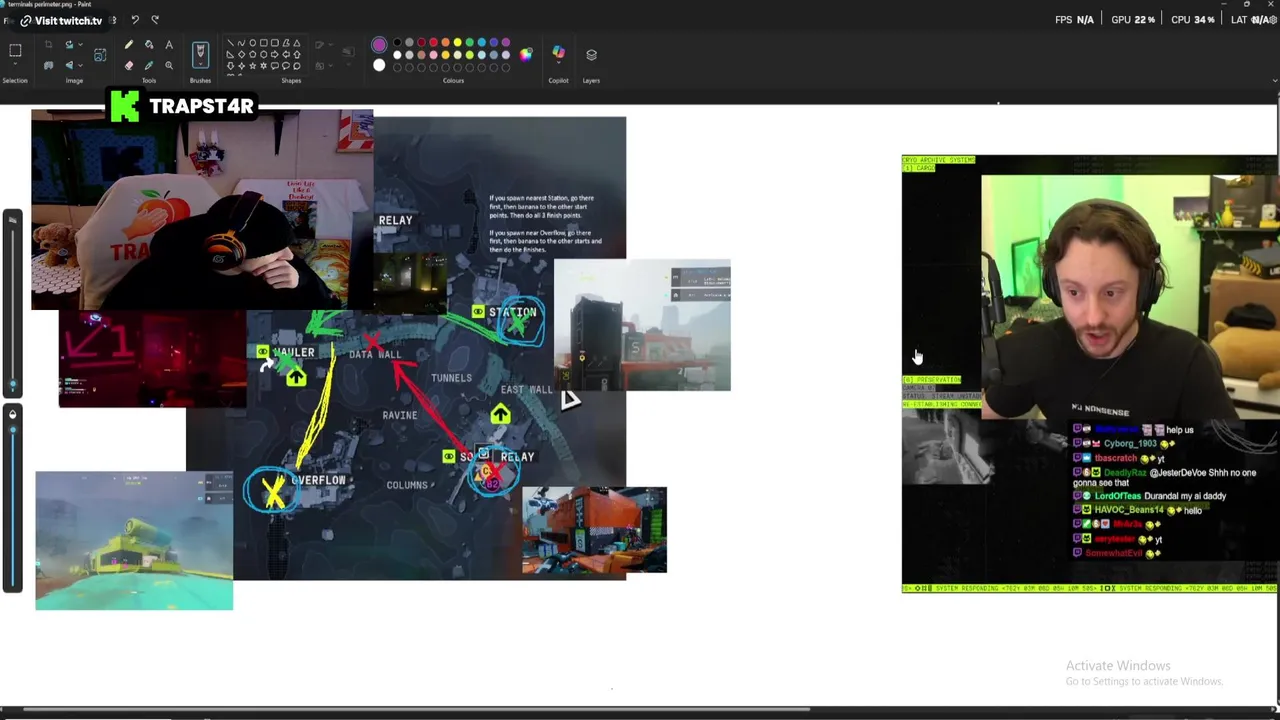Viewport: 1280px width, 720px height.
Task: Pick the Right arrow shape
Action: click(274, 54)
